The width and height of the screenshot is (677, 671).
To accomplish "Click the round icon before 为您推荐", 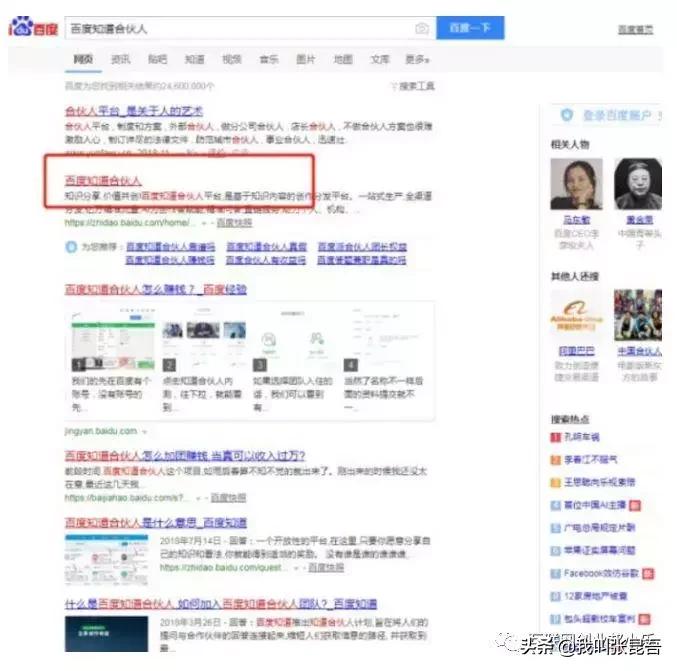I will tap(71, 247).
